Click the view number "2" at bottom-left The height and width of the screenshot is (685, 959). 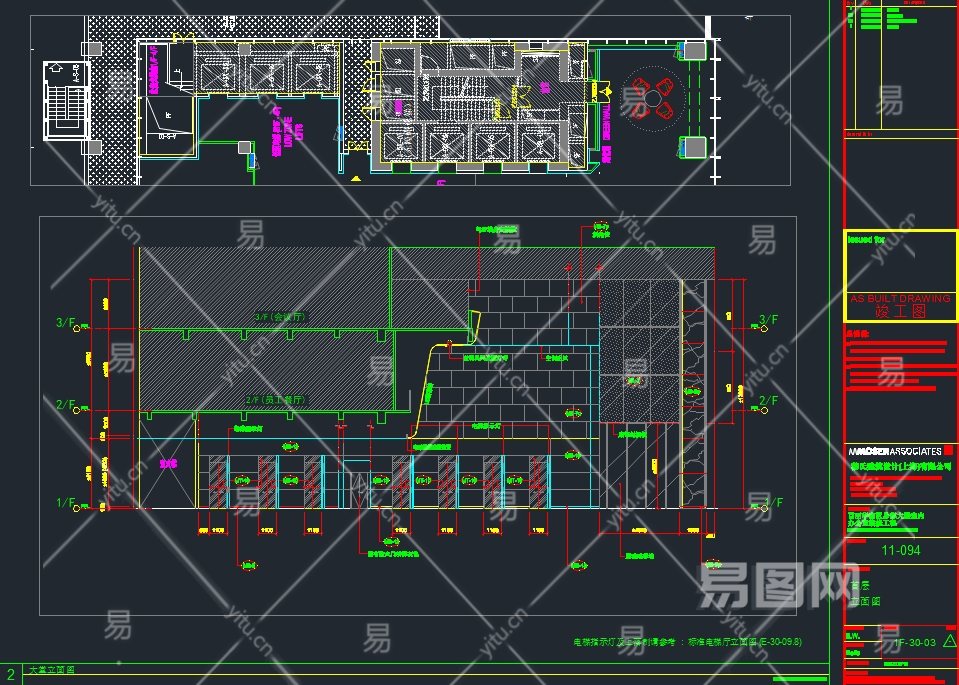[10, 675]
